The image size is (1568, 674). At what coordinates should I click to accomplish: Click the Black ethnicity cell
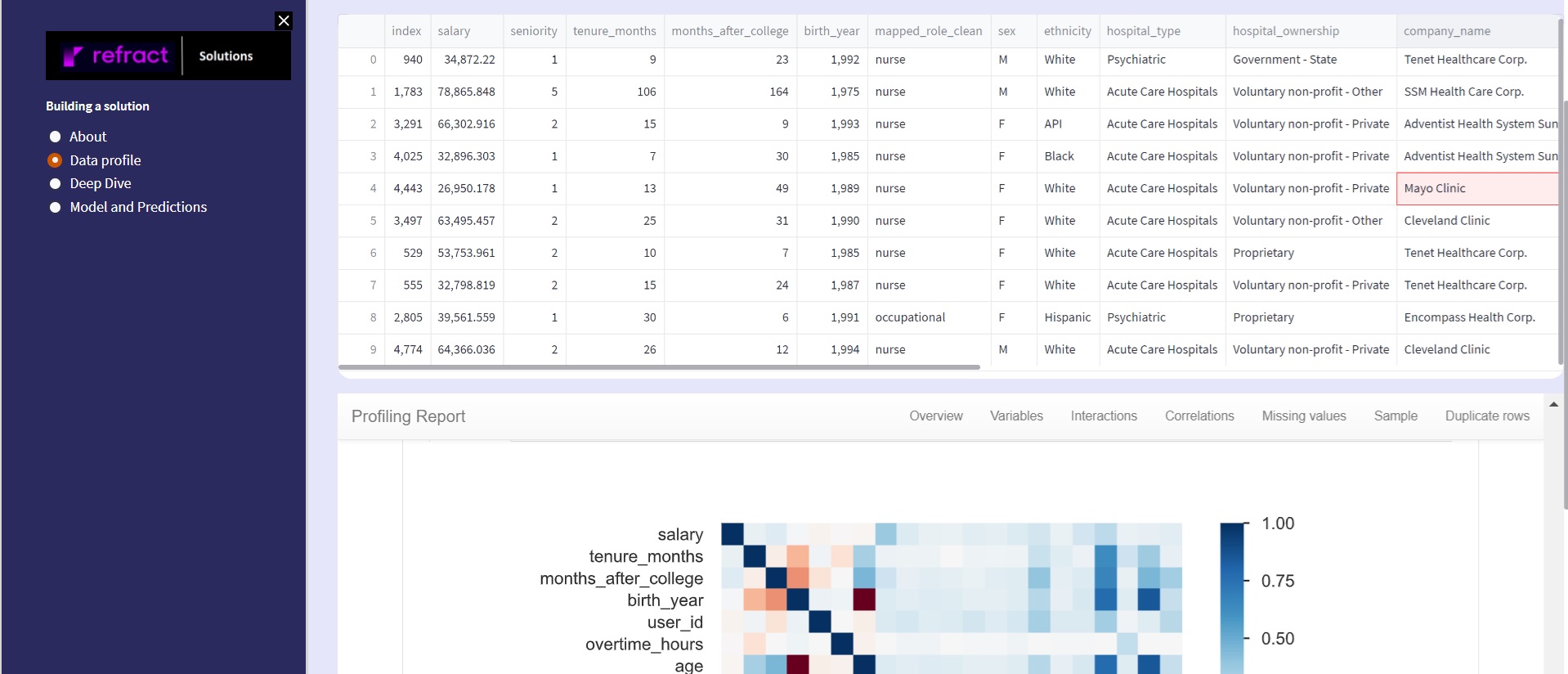[1068, 156]
